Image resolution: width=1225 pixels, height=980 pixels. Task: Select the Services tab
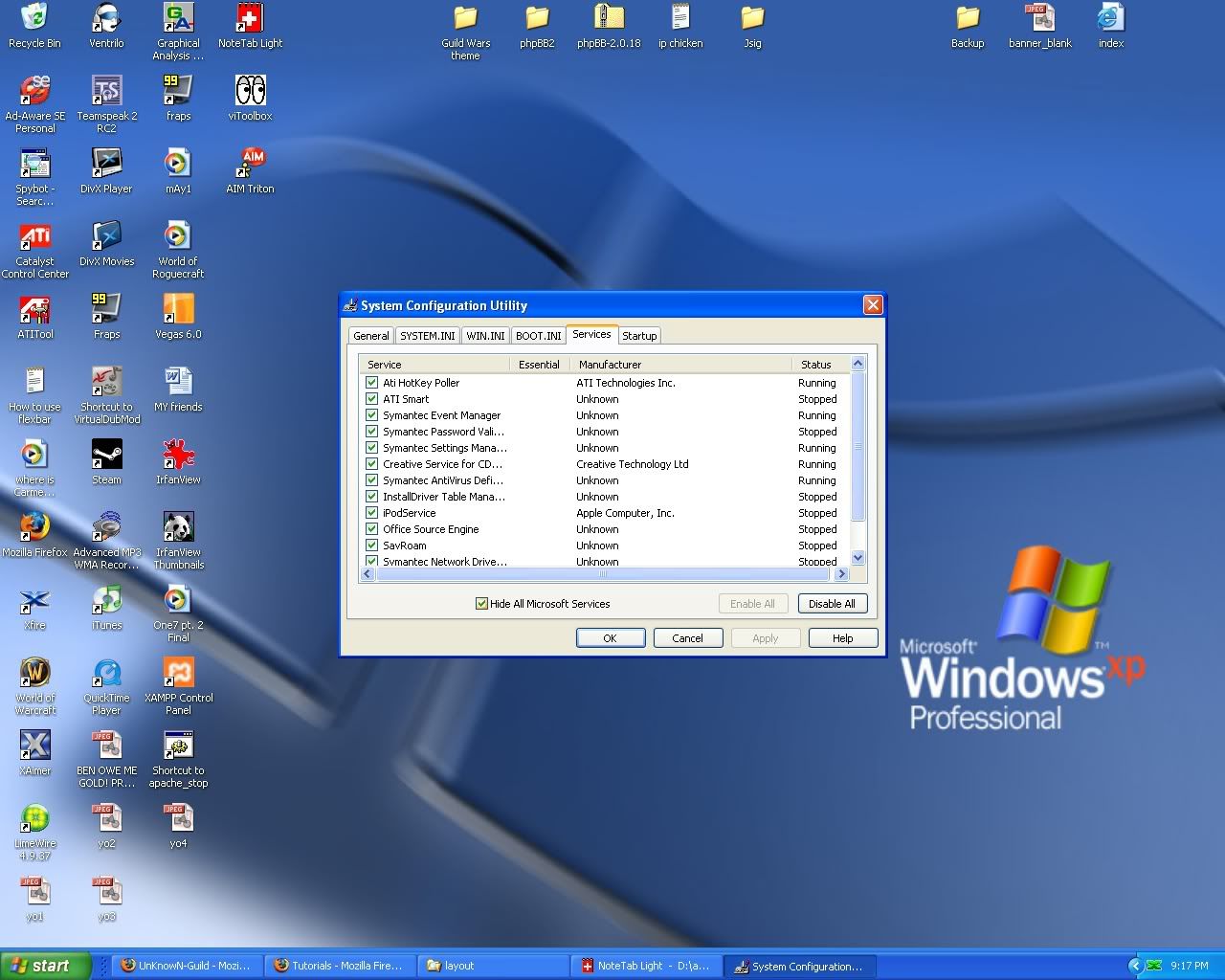click(x=591, y=334)
